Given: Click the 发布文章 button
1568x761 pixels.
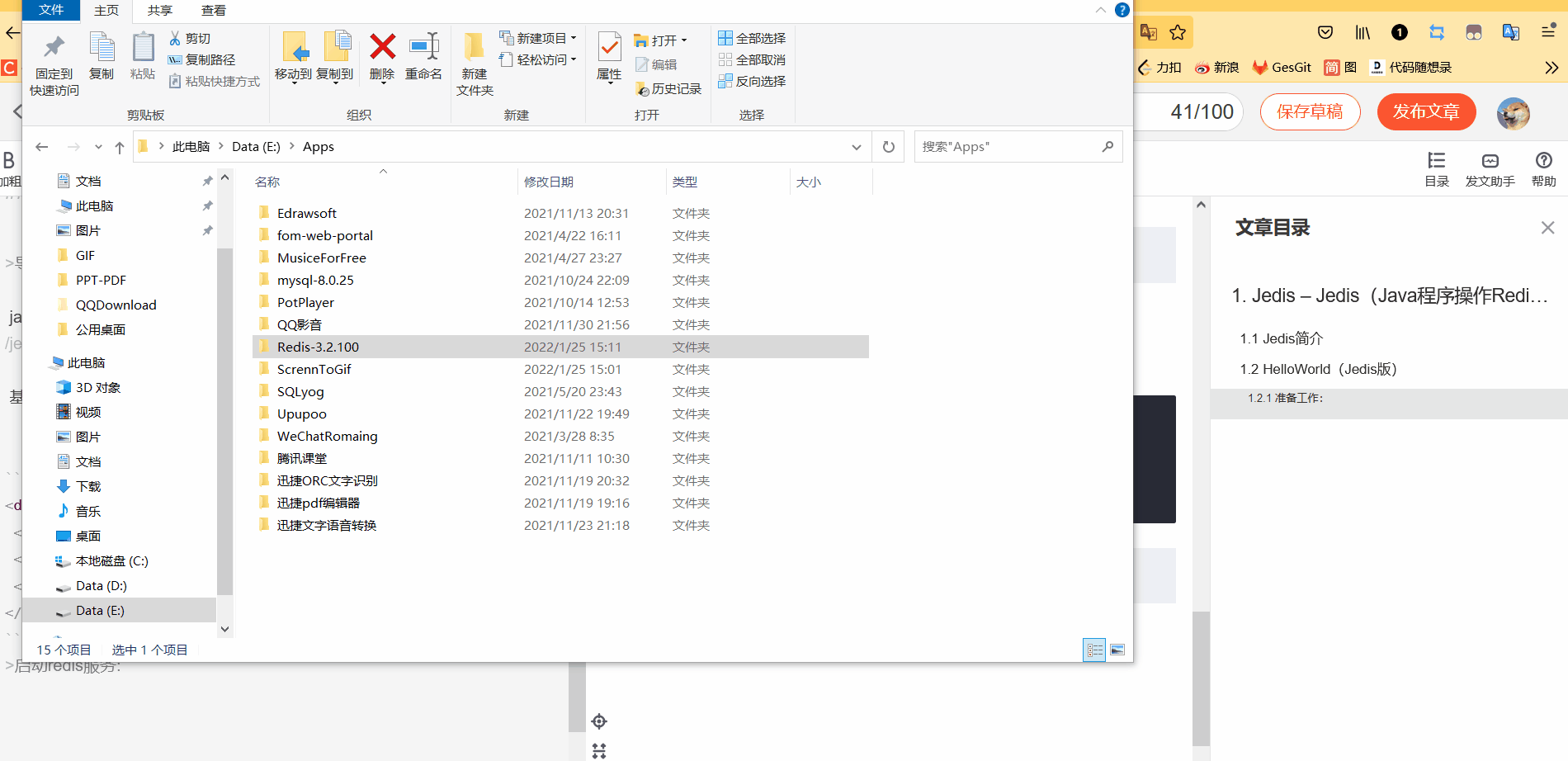Looking at the screenshot, I should click(x=1426, y=111).
